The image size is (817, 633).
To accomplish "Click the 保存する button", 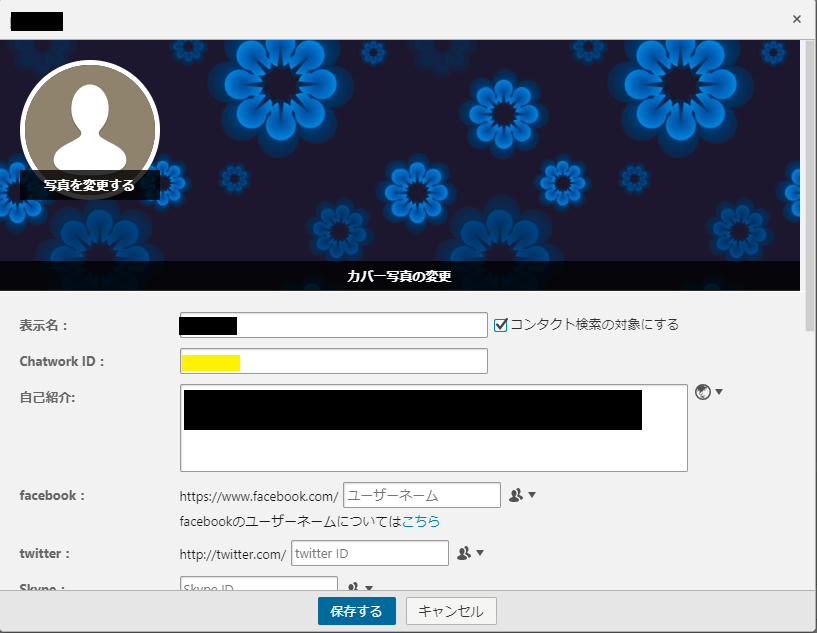I will click(357, 611).
